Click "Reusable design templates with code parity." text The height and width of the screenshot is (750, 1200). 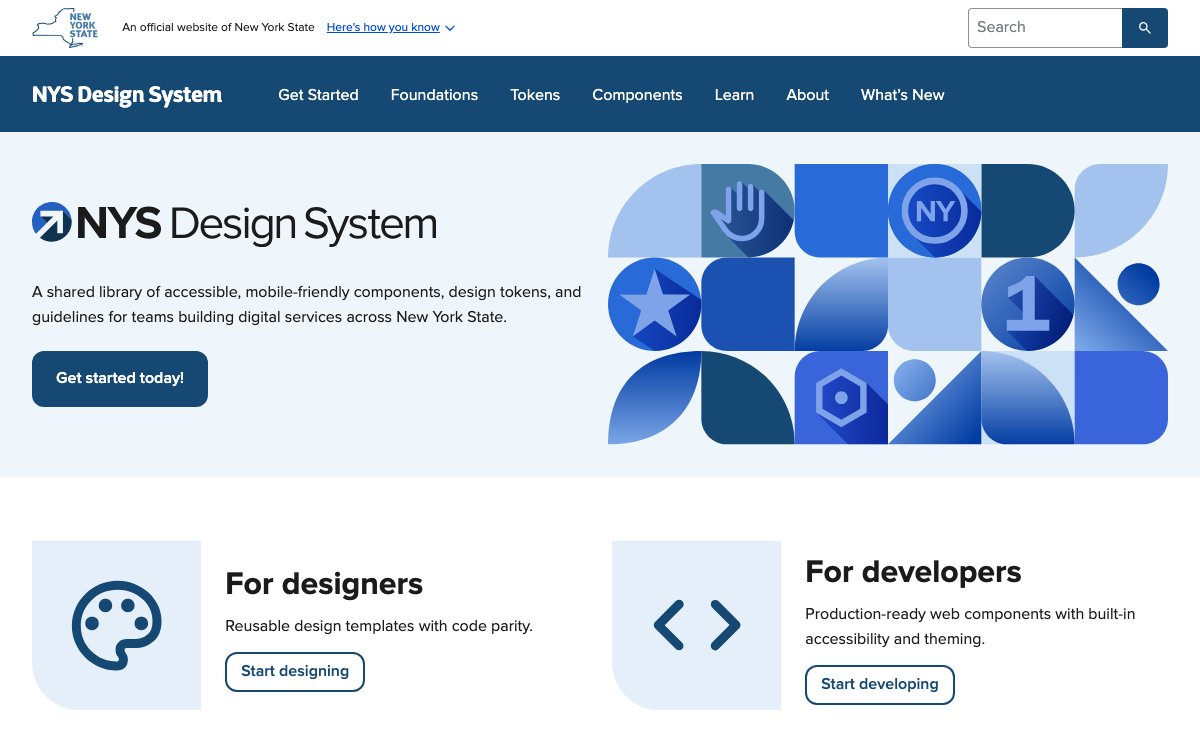click(379, 627)
